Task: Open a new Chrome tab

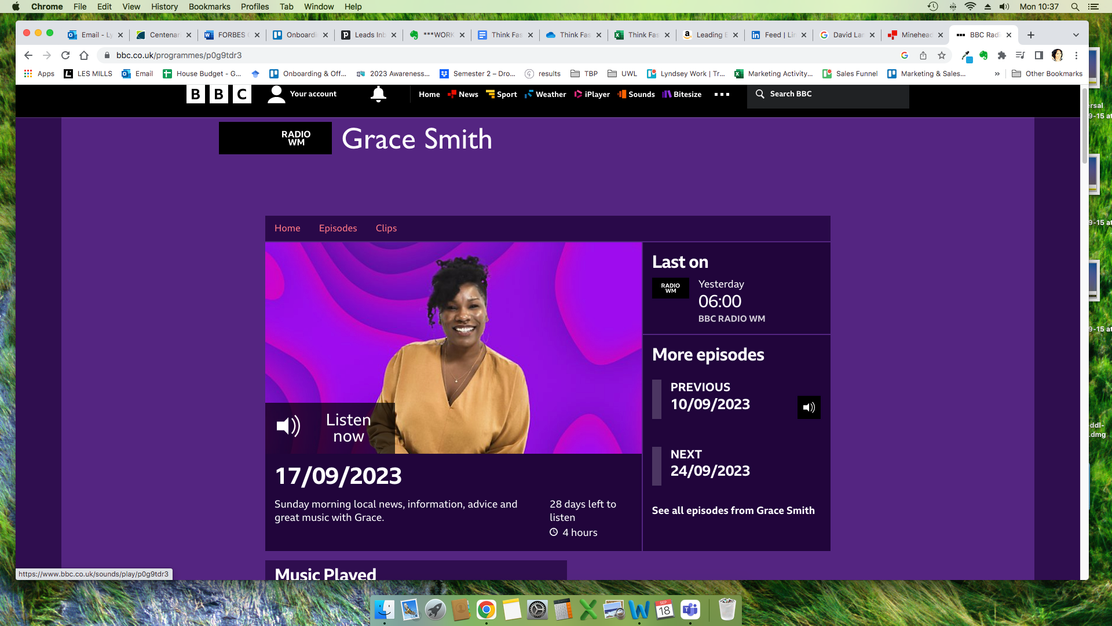Action: [x=1030, y=35]
